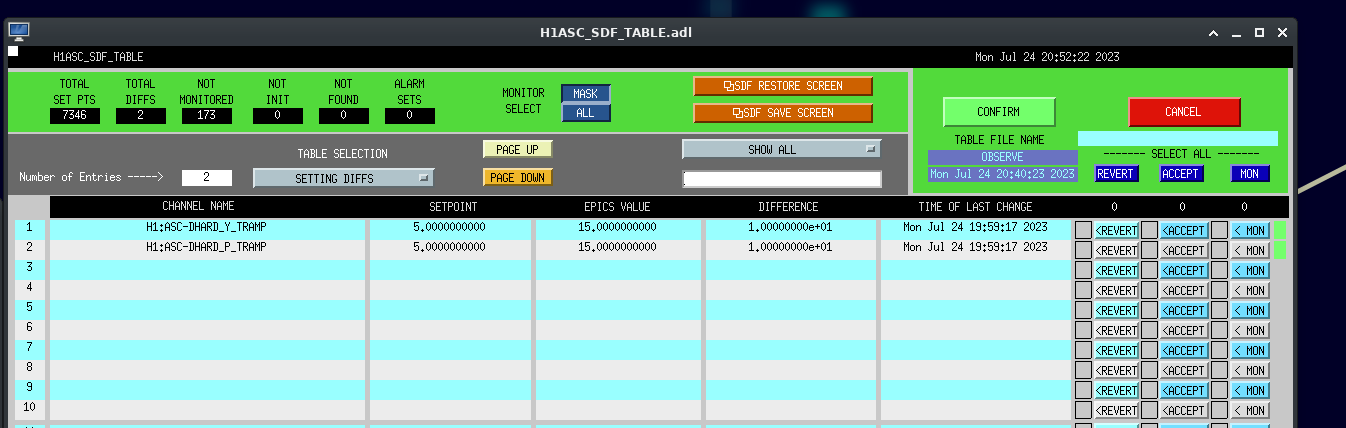This screenshot has width=1346, height=428.
Task: Click the small white square under the window icon
Action: point(13,51)
